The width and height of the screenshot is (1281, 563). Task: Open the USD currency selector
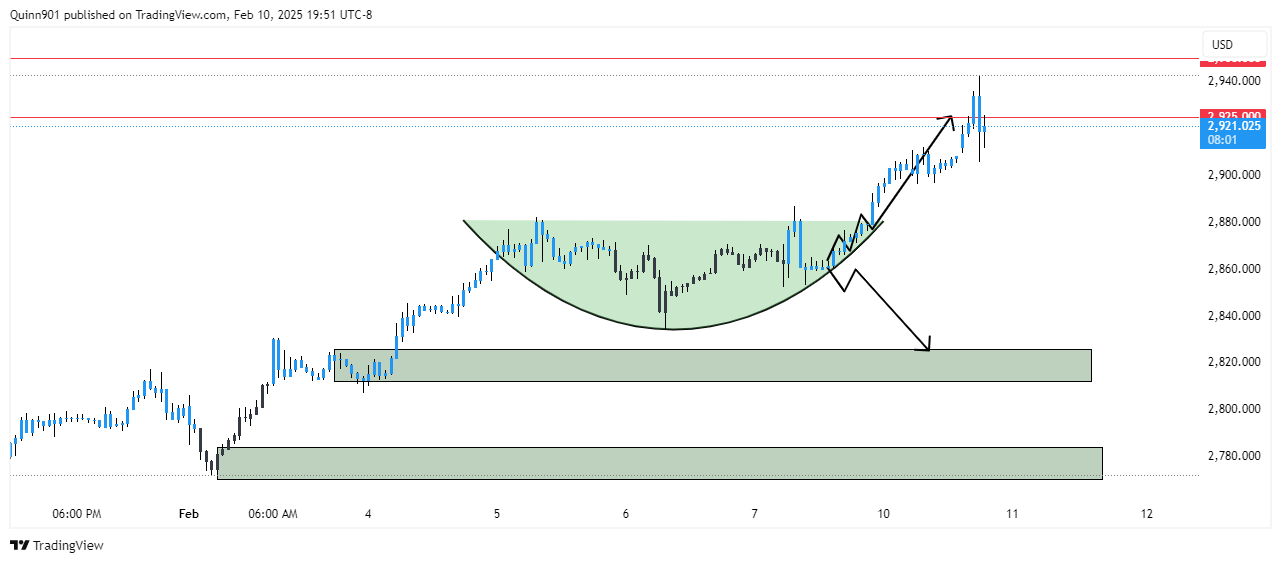click(1236, 45)
